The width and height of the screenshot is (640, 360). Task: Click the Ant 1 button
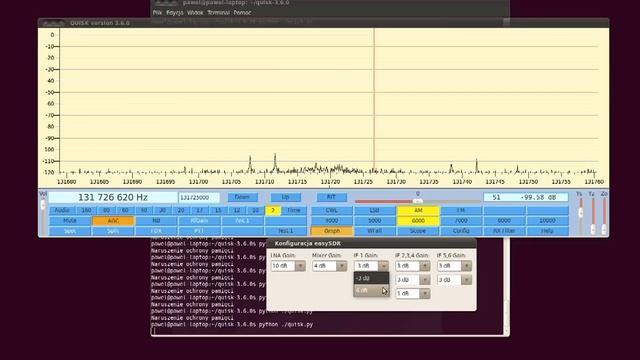click(242, 221)
